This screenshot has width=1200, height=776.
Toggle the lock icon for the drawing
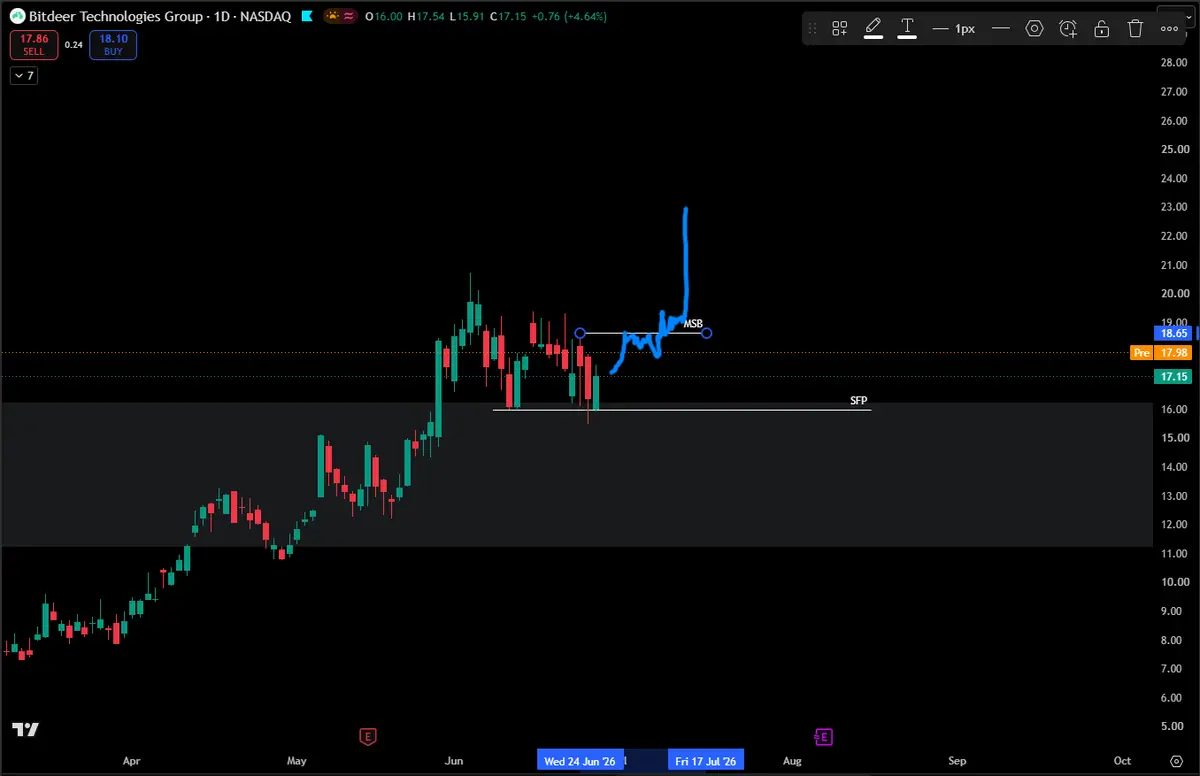tap(1101, 28)
